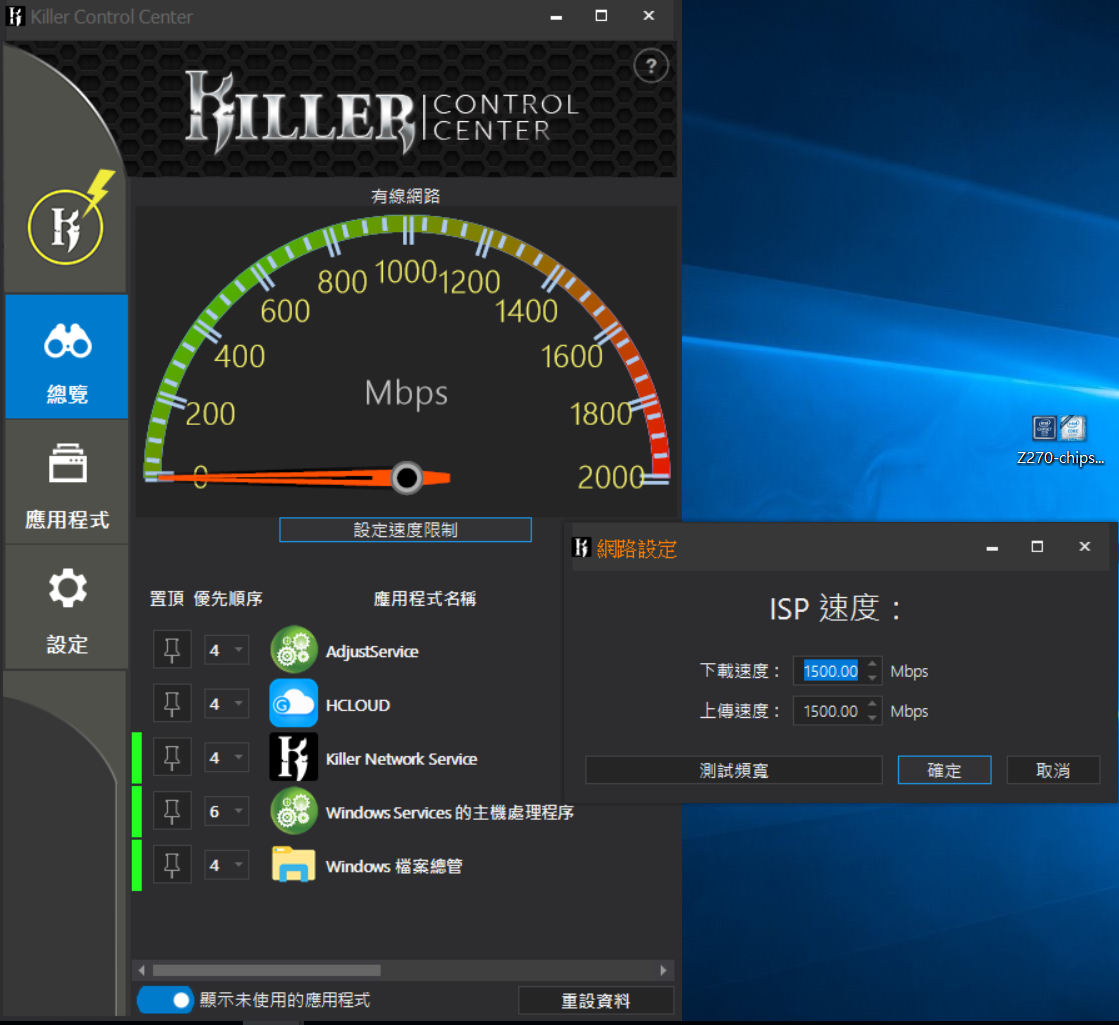The width and height of the screenshot is (1119, 1025).
Task: Select Killer Network Service row text
Action: click(401, 759)
